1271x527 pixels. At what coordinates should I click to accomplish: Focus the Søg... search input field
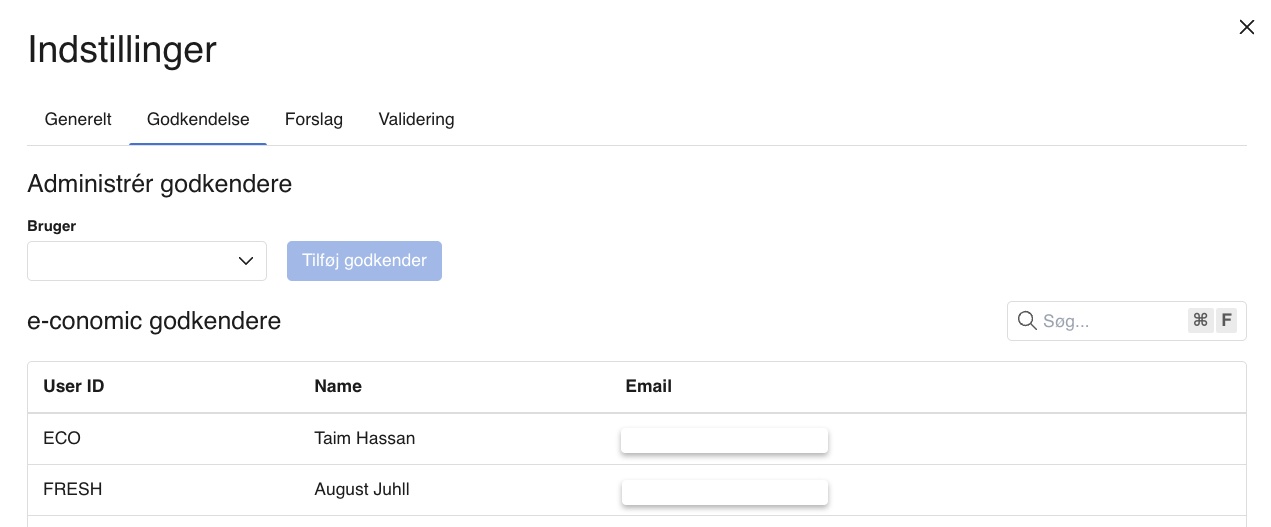click(1111, 321)
